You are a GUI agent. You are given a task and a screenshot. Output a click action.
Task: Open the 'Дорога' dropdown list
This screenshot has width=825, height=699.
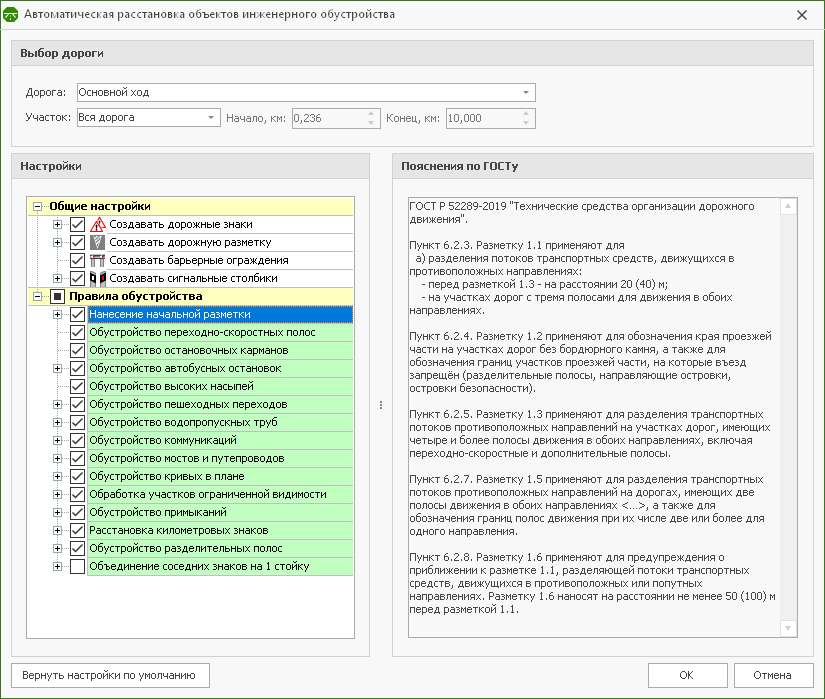click(526, 93)
